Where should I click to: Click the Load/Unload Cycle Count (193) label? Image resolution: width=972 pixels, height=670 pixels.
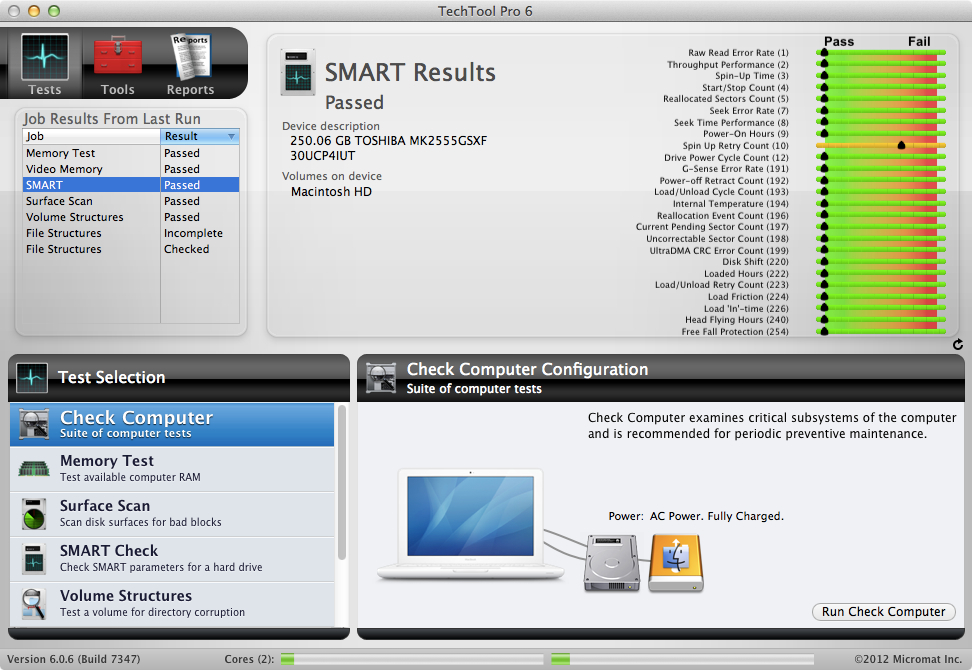coord(722,192)
